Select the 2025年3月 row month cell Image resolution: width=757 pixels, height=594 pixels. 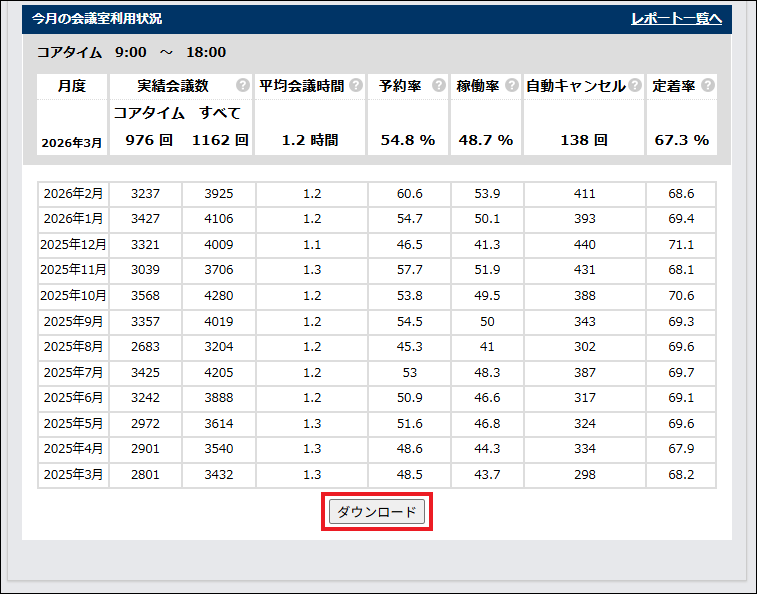pyautogui.click(x=74, y=474)
